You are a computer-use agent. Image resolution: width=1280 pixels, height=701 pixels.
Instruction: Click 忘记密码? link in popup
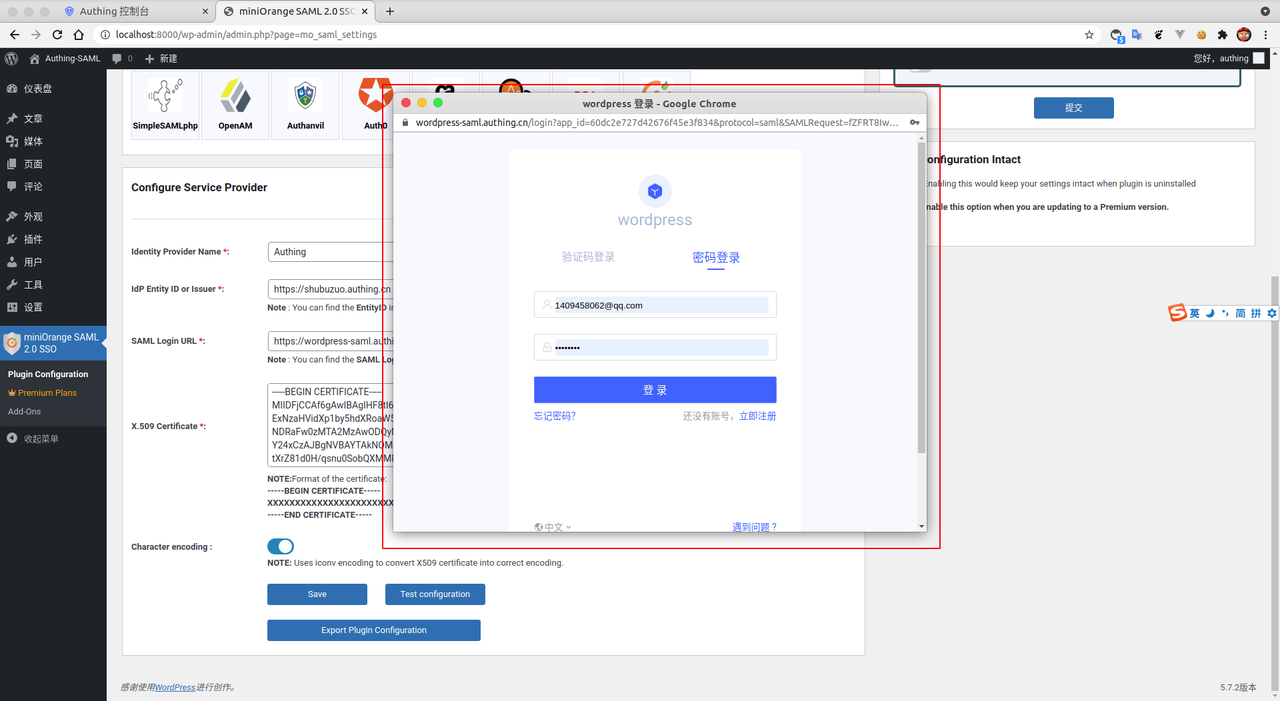click(555, 416)
